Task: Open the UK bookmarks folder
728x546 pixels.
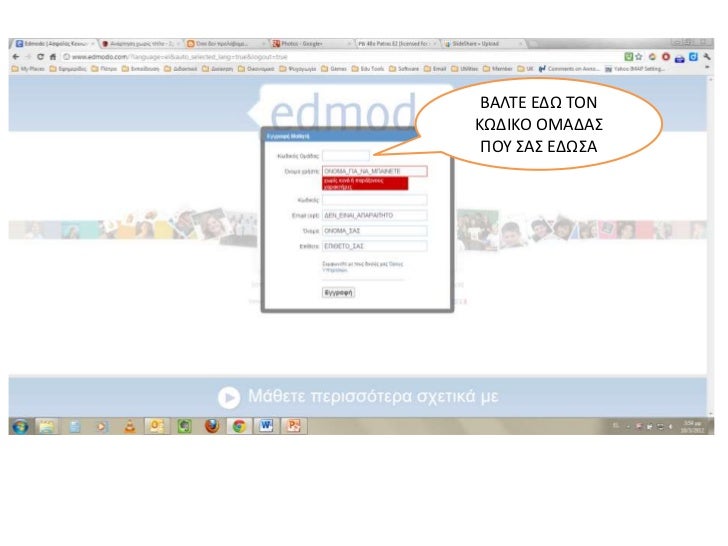Action: (526, 69)
